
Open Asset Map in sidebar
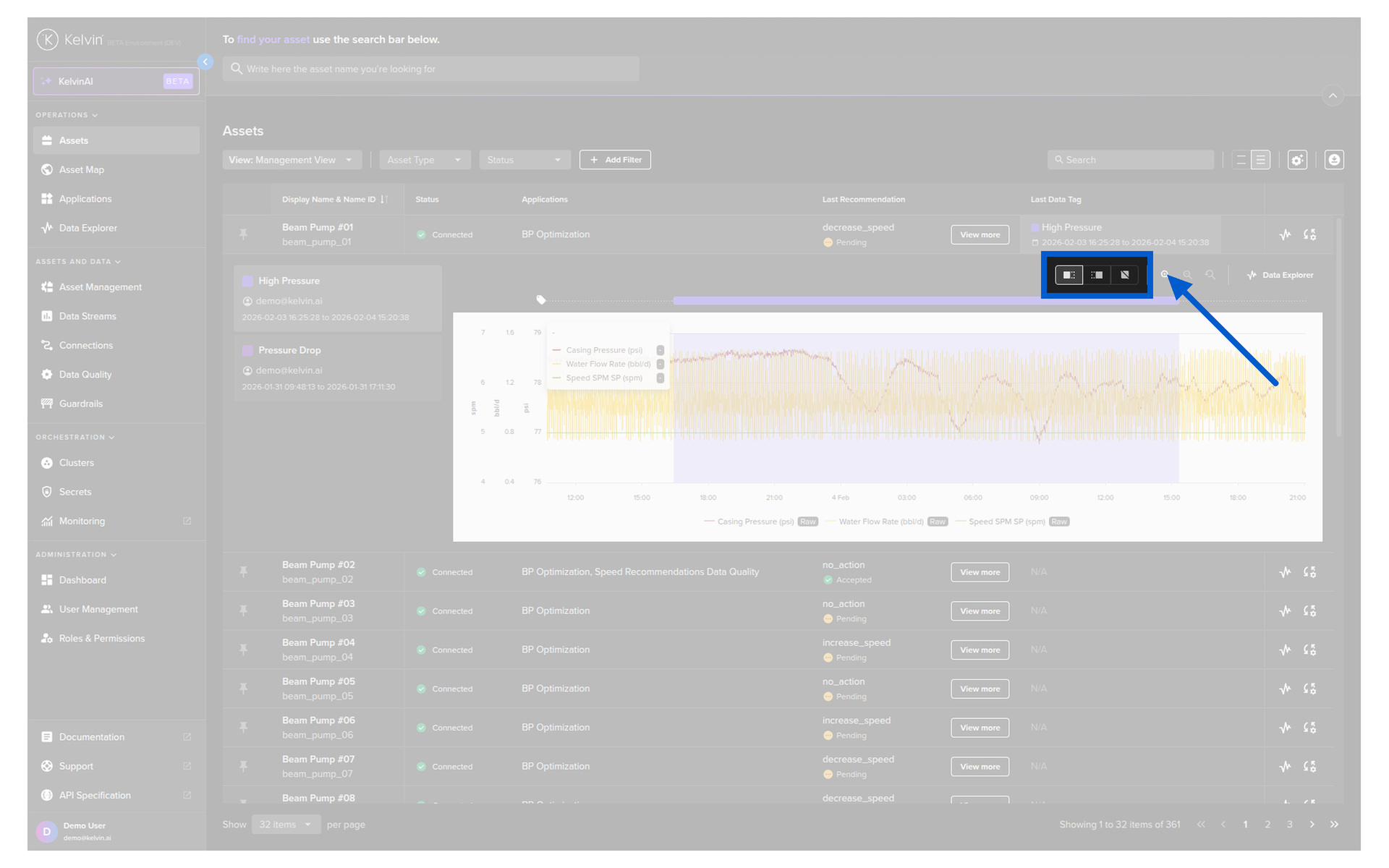tap(82, 170)
